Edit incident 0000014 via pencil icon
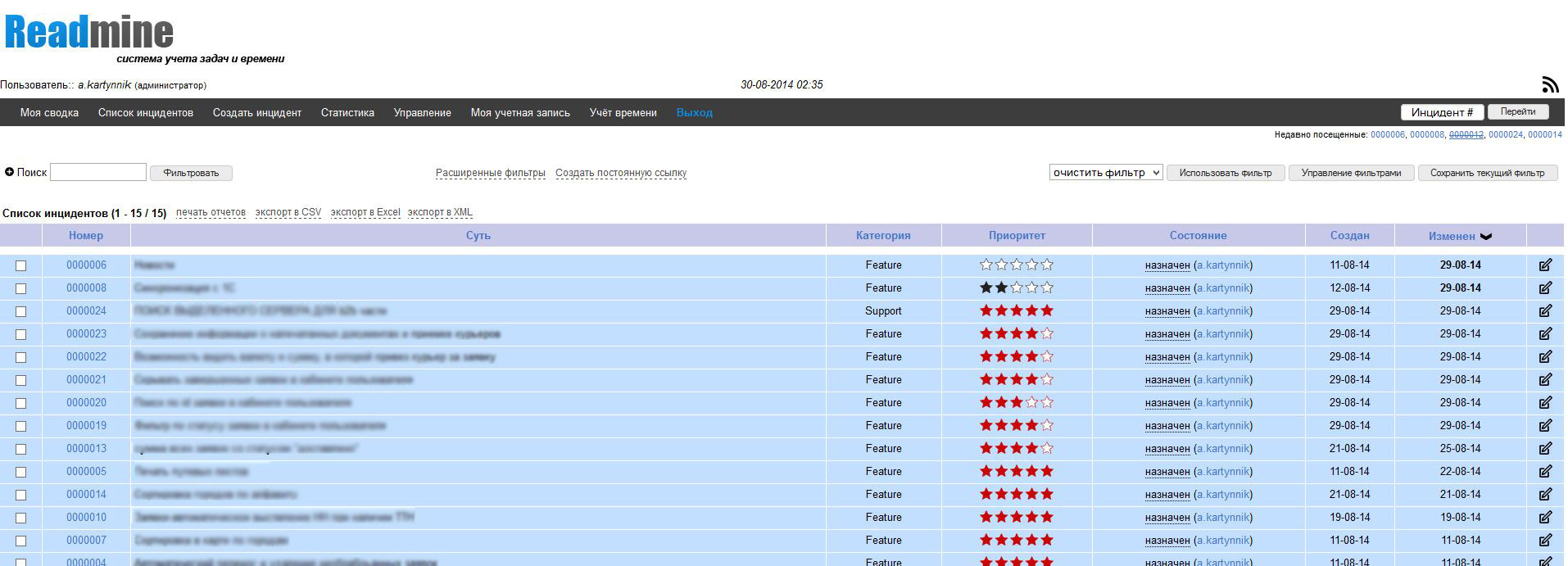Viewport: 1568px width, 566px height. pyautogui.click(x=1545, y=495)
